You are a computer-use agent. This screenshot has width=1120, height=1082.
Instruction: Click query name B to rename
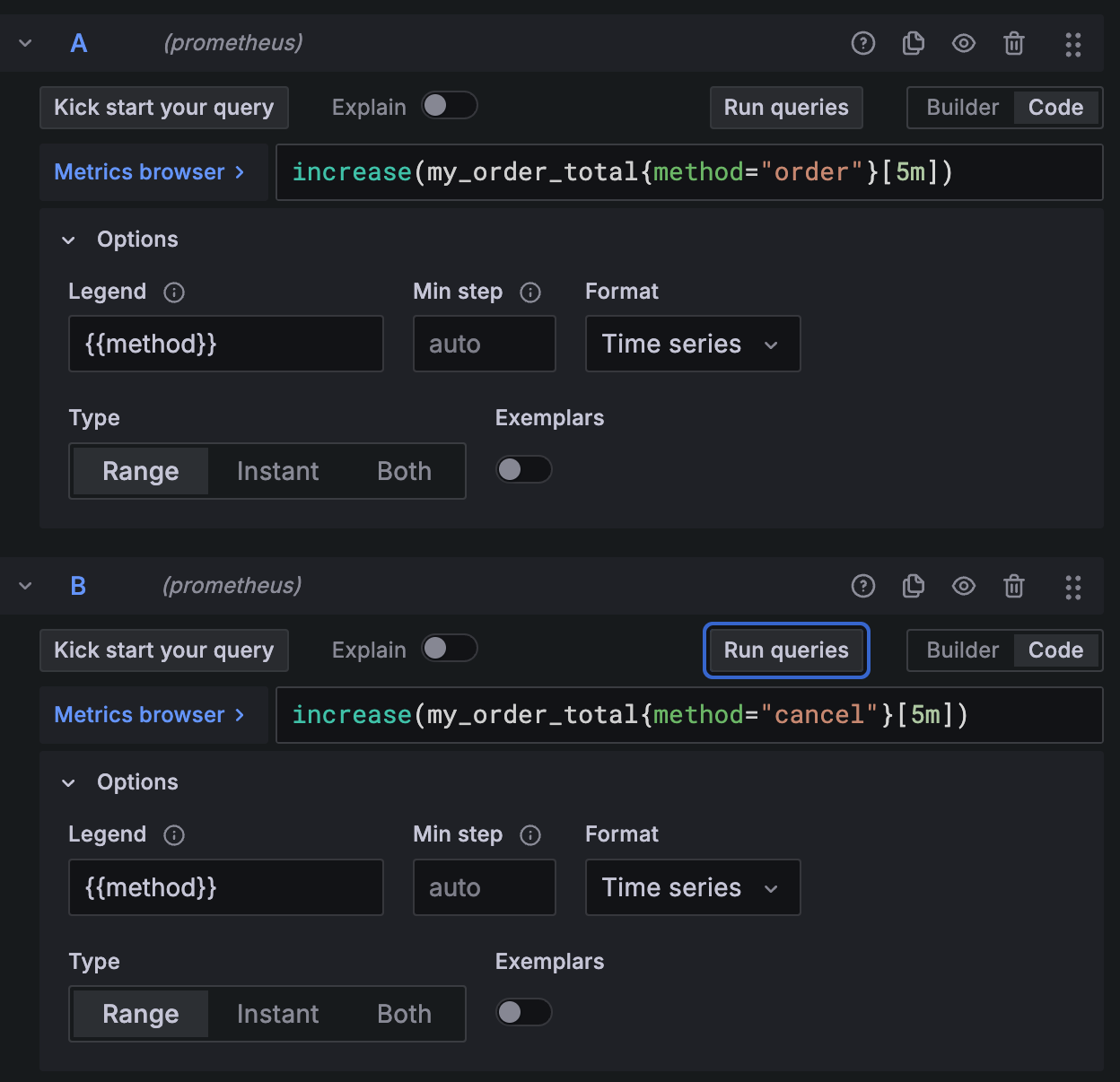tap(79, 586)
